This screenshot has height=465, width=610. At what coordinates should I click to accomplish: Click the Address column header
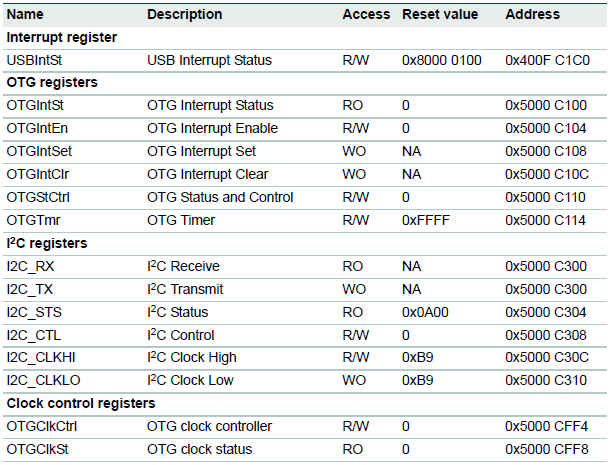(x=533, y=14)
